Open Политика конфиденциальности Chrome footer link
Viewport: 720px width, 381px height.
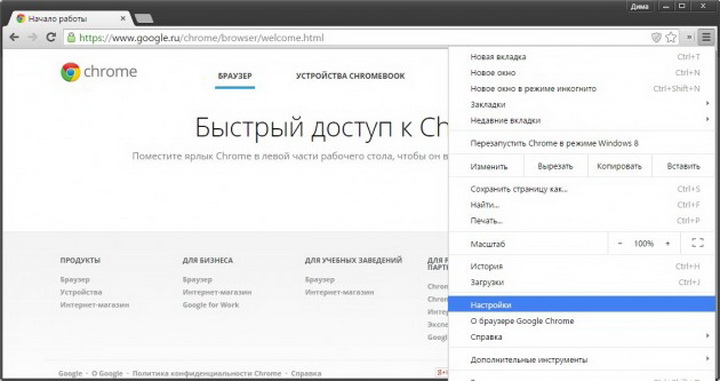(x=207, y=374)
